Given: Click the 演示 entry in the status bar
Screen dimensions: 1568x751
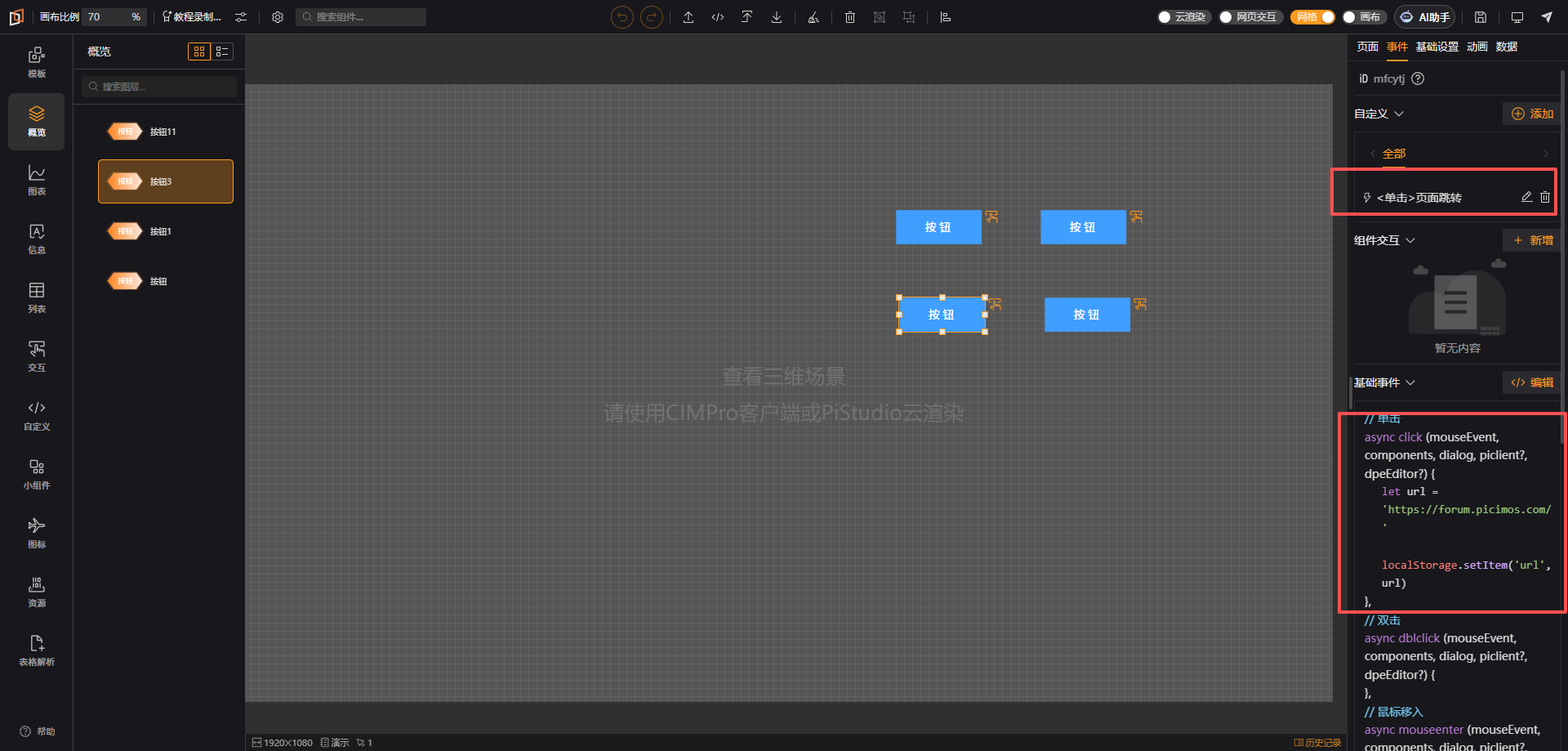Looking at the screenshot, I should [335, 743].
